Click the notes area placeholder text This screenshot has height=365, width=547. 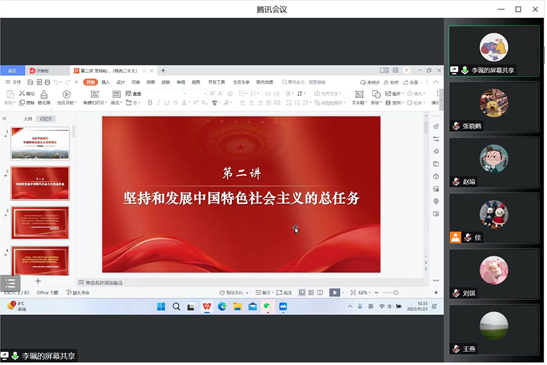(x=104, y=283)
